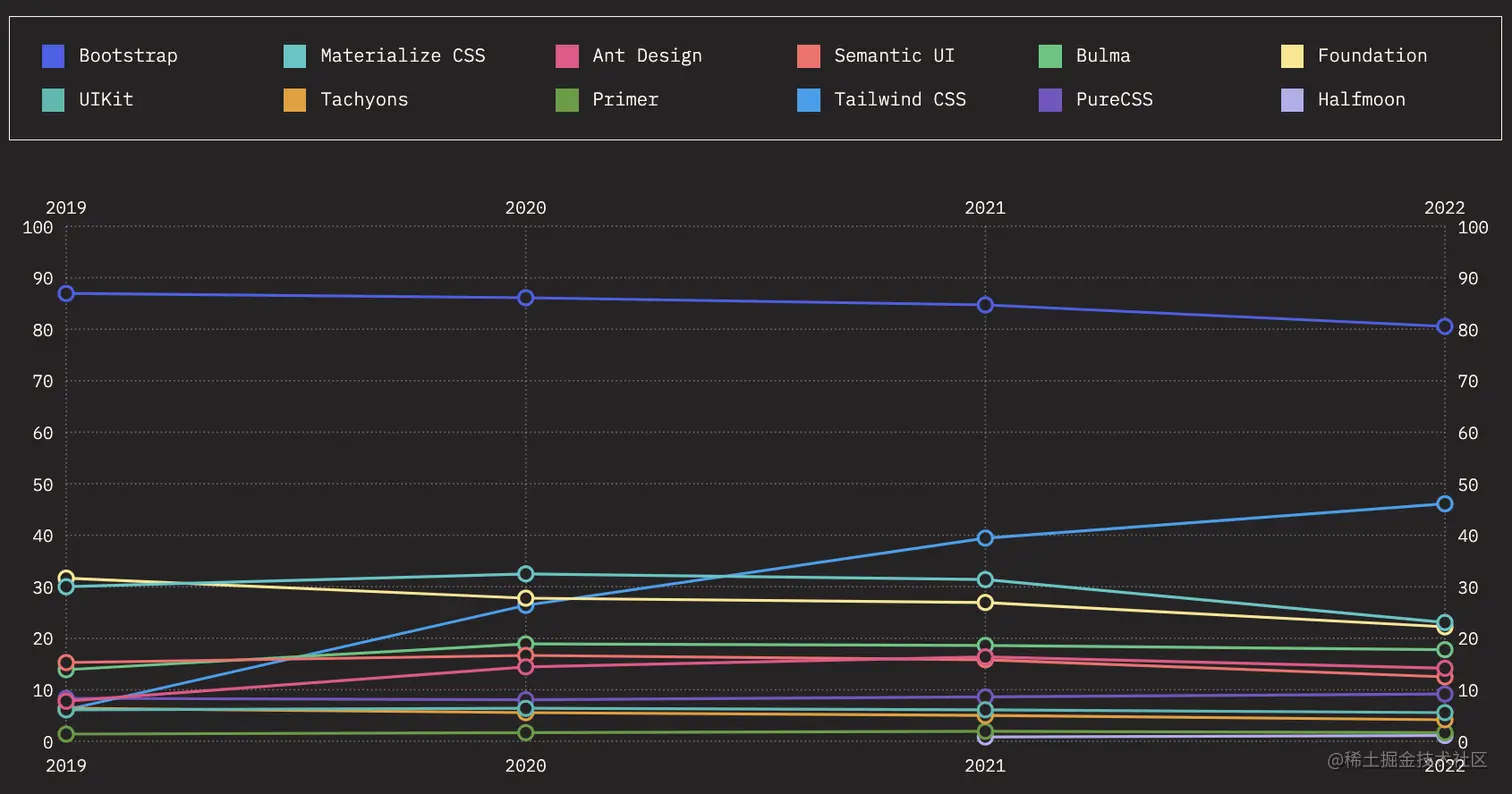
Task: Click Bootstrap's 2022 data point
Action: [1445, 327]
